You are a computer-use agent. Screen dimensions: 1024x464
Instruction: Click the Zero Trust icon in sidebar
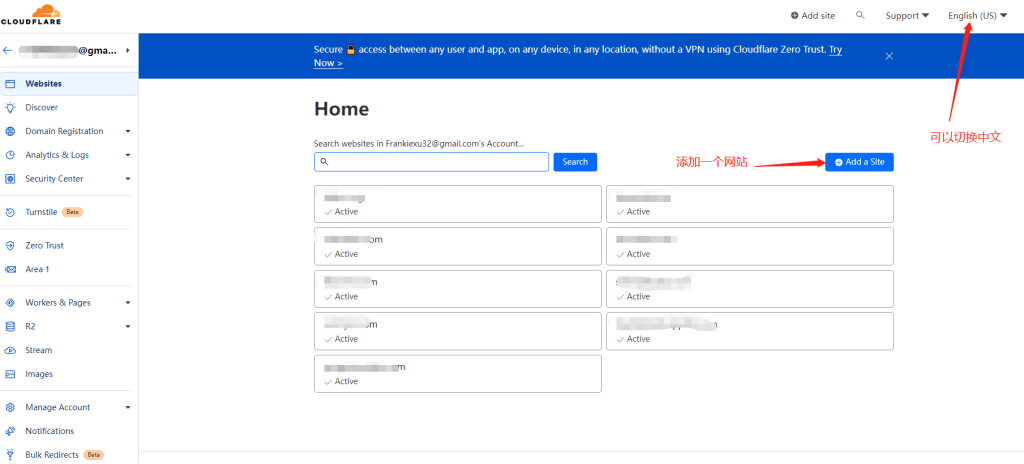[x=10, y=245]
